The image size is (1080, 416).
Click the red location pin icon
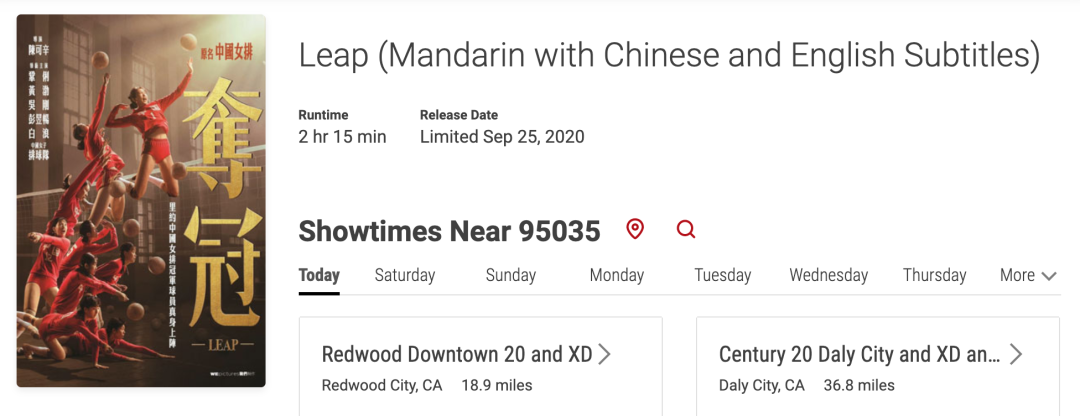click(634, 229)
